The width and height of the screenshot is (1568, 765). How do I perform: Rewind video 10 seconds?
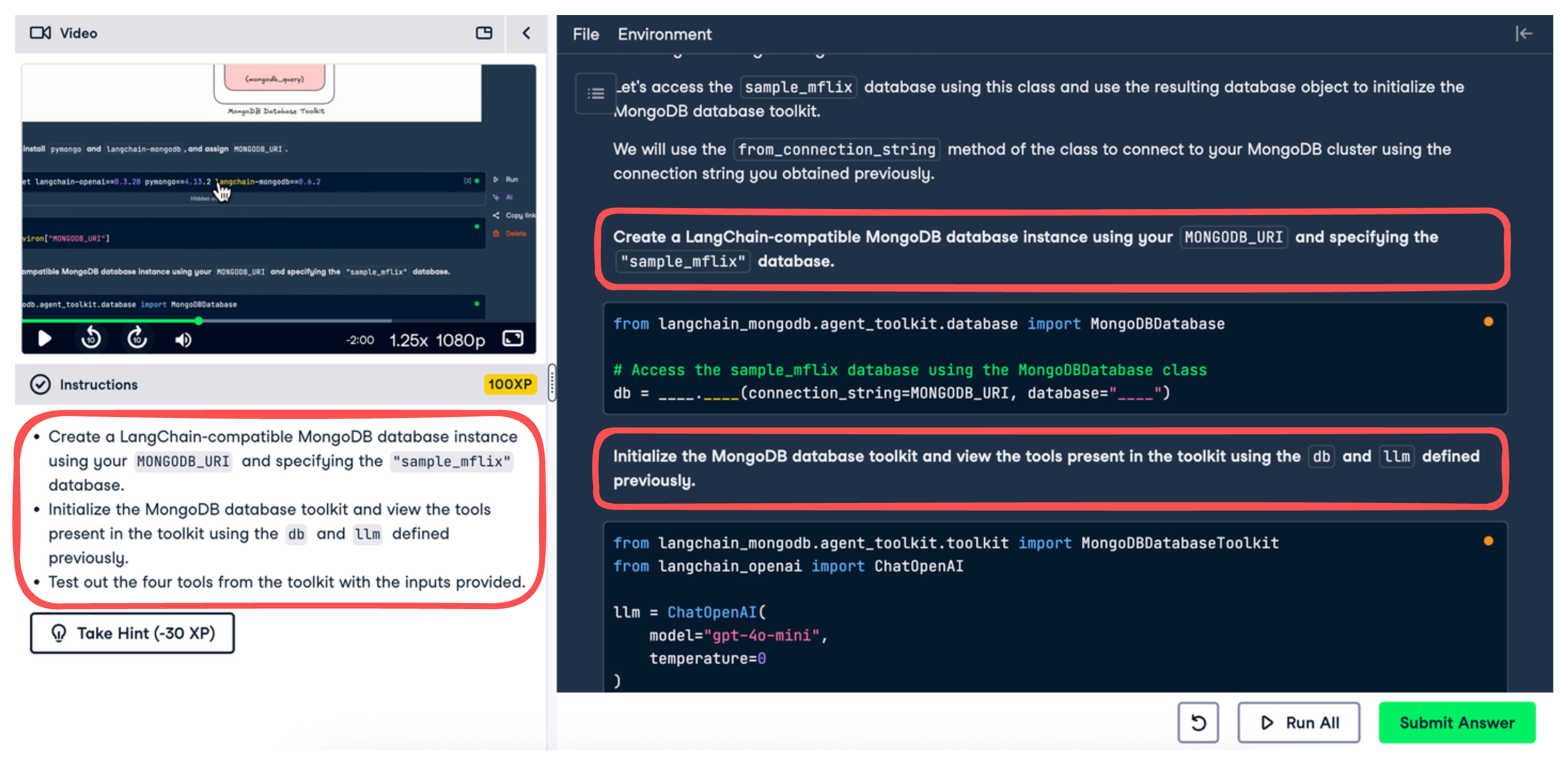point(91,338)
